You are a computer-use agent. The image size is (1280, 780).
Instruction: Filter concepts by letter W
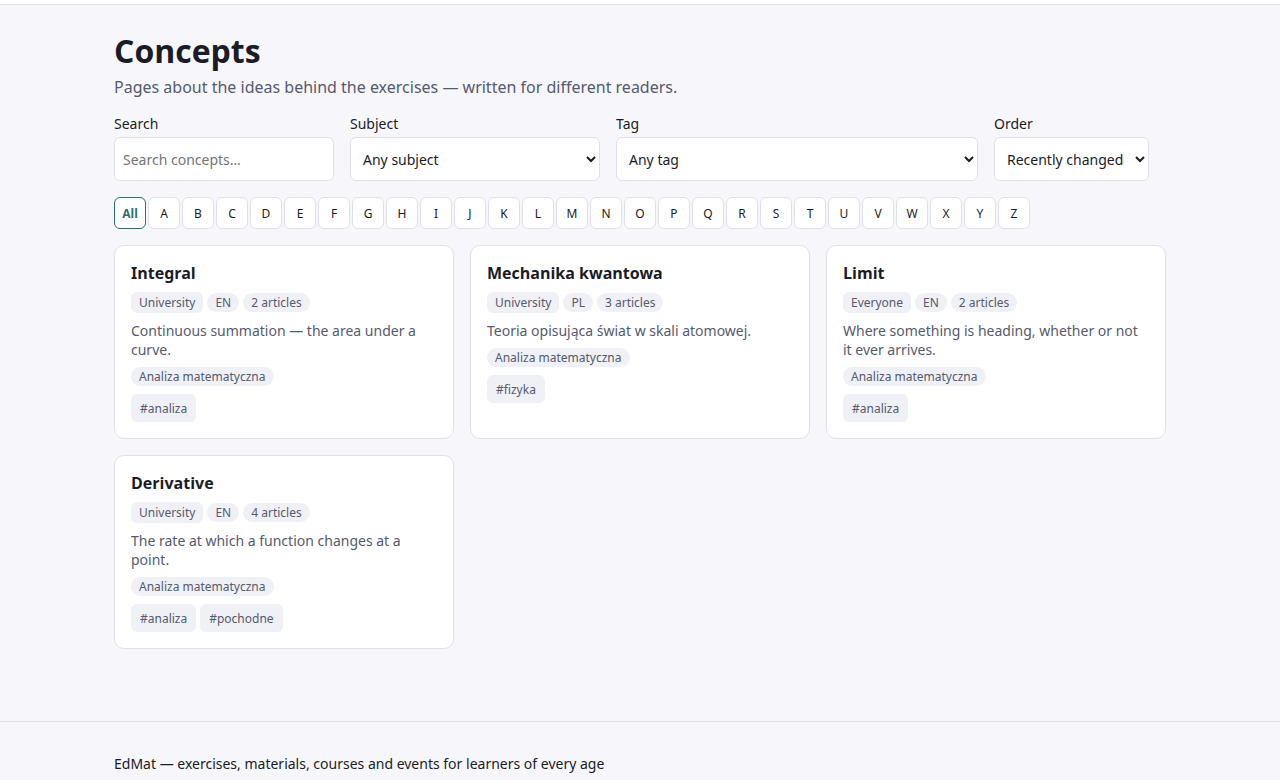pyautogui.click(x=912, y=213)
